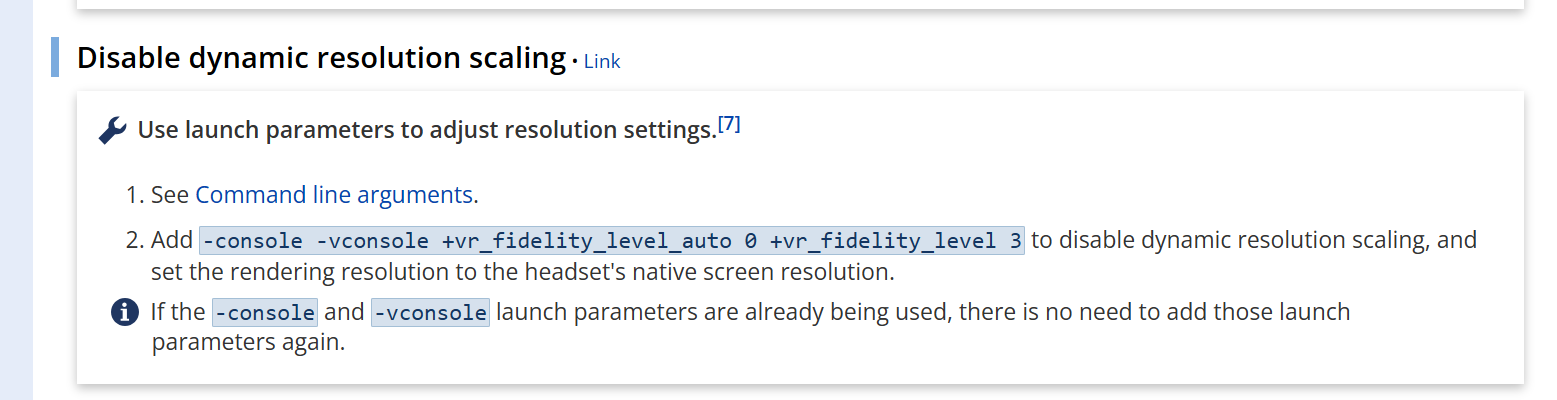Click the +vr_fidelity_level_auto 0 parameter text
The width and height of the screenshot is (1557, 400).
click(600, 241)
